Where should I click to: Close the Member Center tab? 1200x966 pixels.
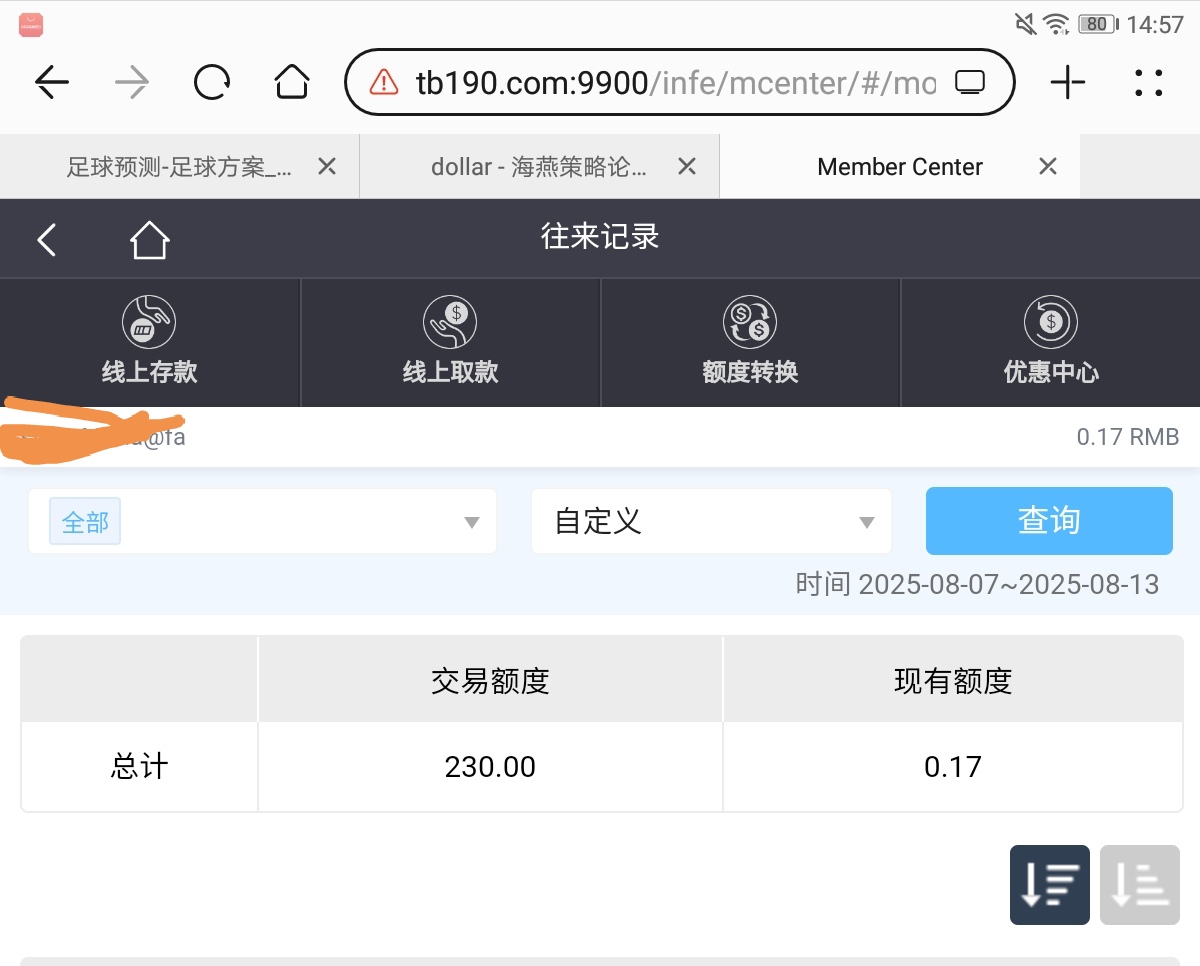1047,167
